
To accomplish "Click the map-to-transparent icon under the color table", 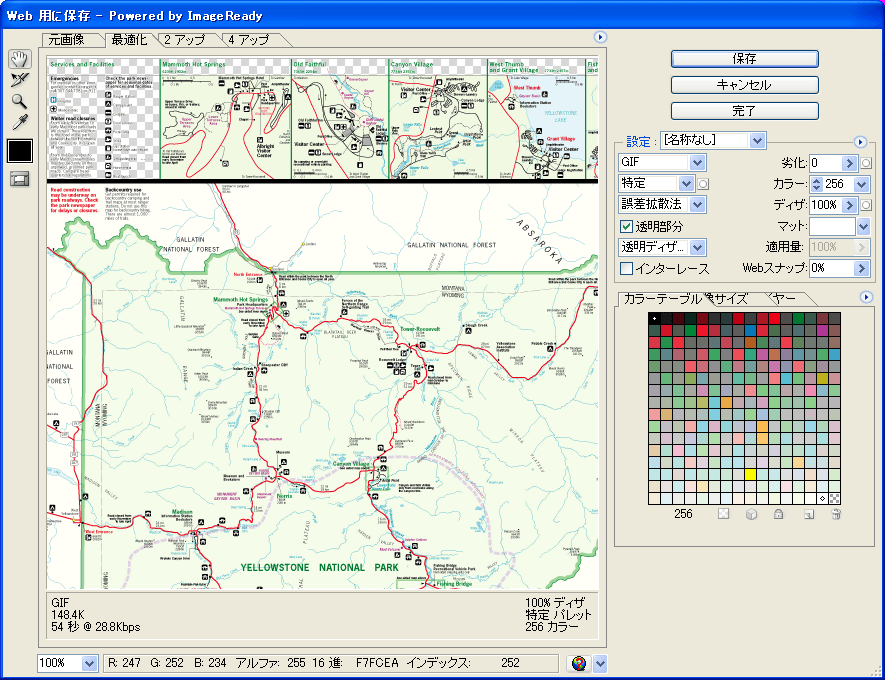I will (x=723, y=514).
